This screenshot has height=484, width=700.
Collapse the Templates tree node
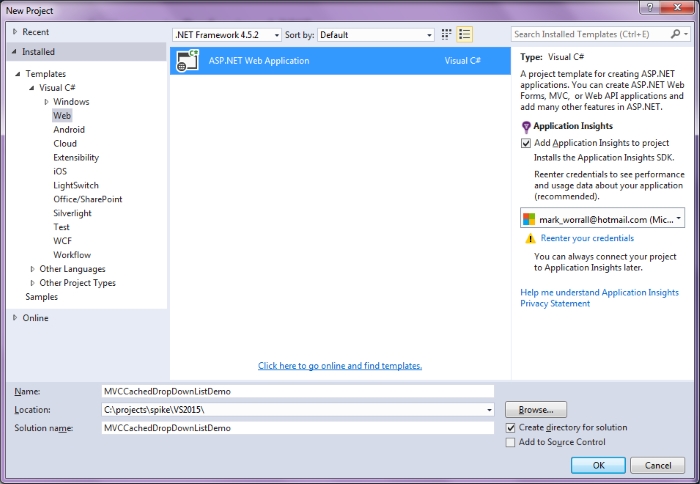(x=17, y=74)
